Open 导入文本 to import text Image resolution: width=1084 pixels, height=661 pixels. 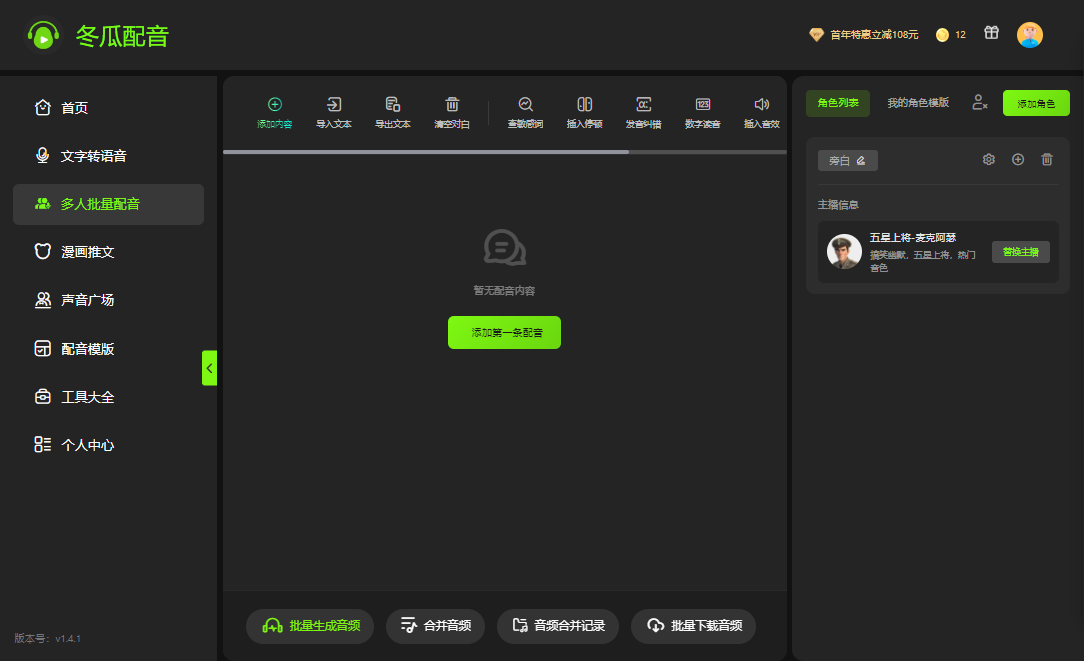coord(334,113)
